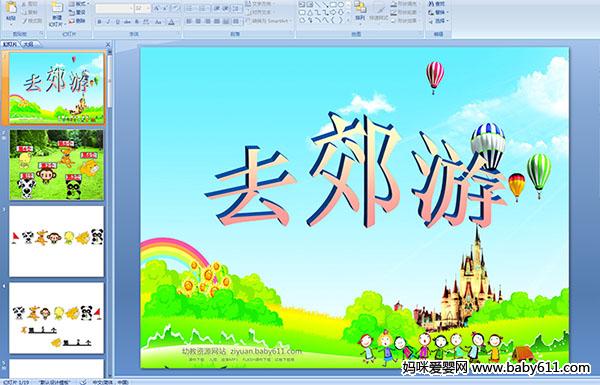Click the font color icon
The image size is (600, 385).
coord(171,22)
